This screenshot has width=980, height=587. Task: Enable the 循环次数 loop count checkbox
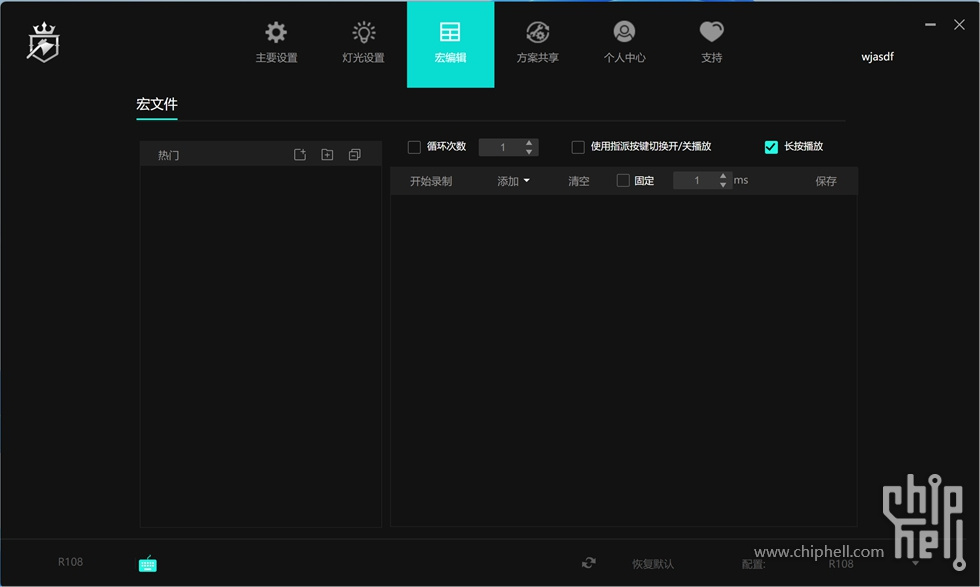point(414,147)
